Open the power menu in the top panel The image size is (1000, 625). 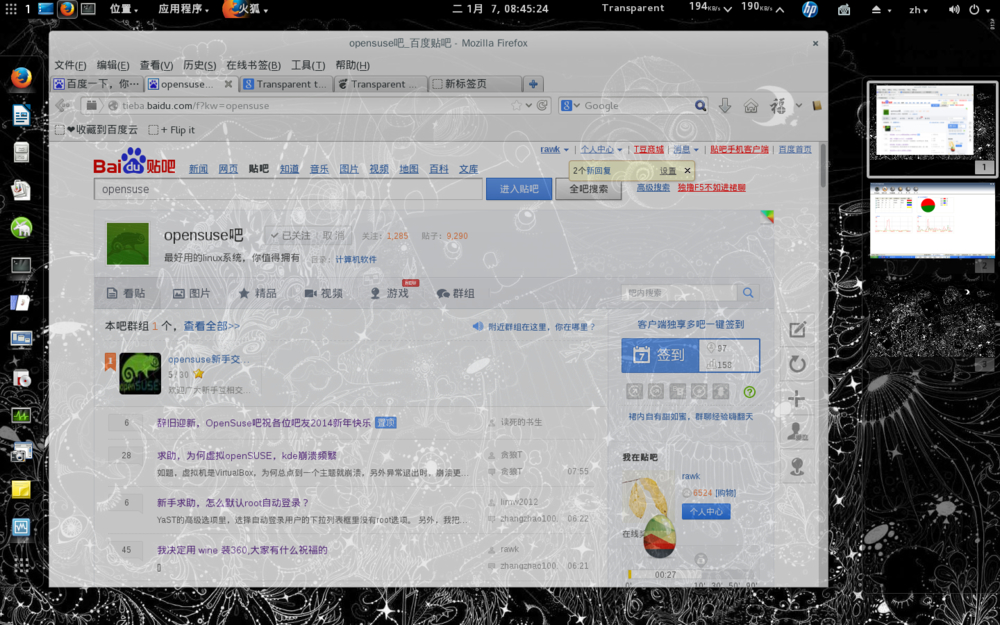click(978, 10)
